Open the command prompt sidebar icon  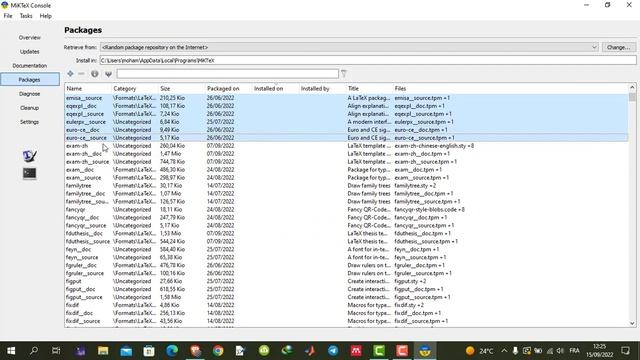(29, 173)
